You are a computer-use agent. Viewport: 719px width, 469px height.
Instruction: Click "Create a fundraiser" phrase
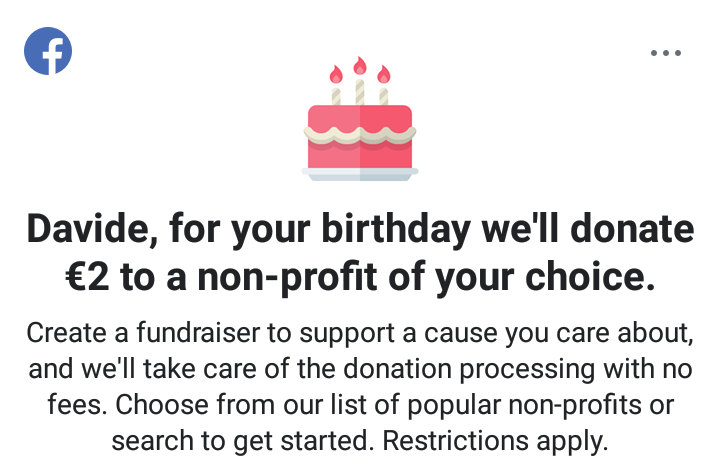[143, 332]
